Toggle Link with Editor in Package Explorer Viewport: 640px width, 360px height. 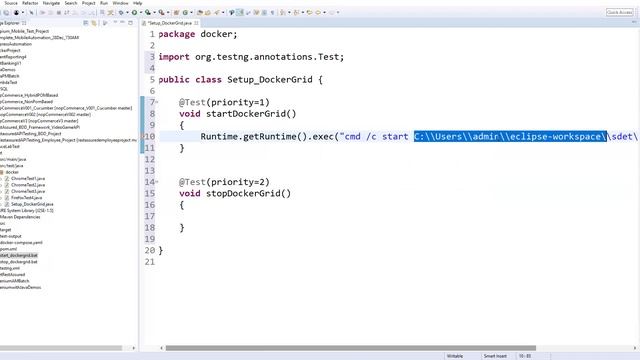click(x=94, y=23)
